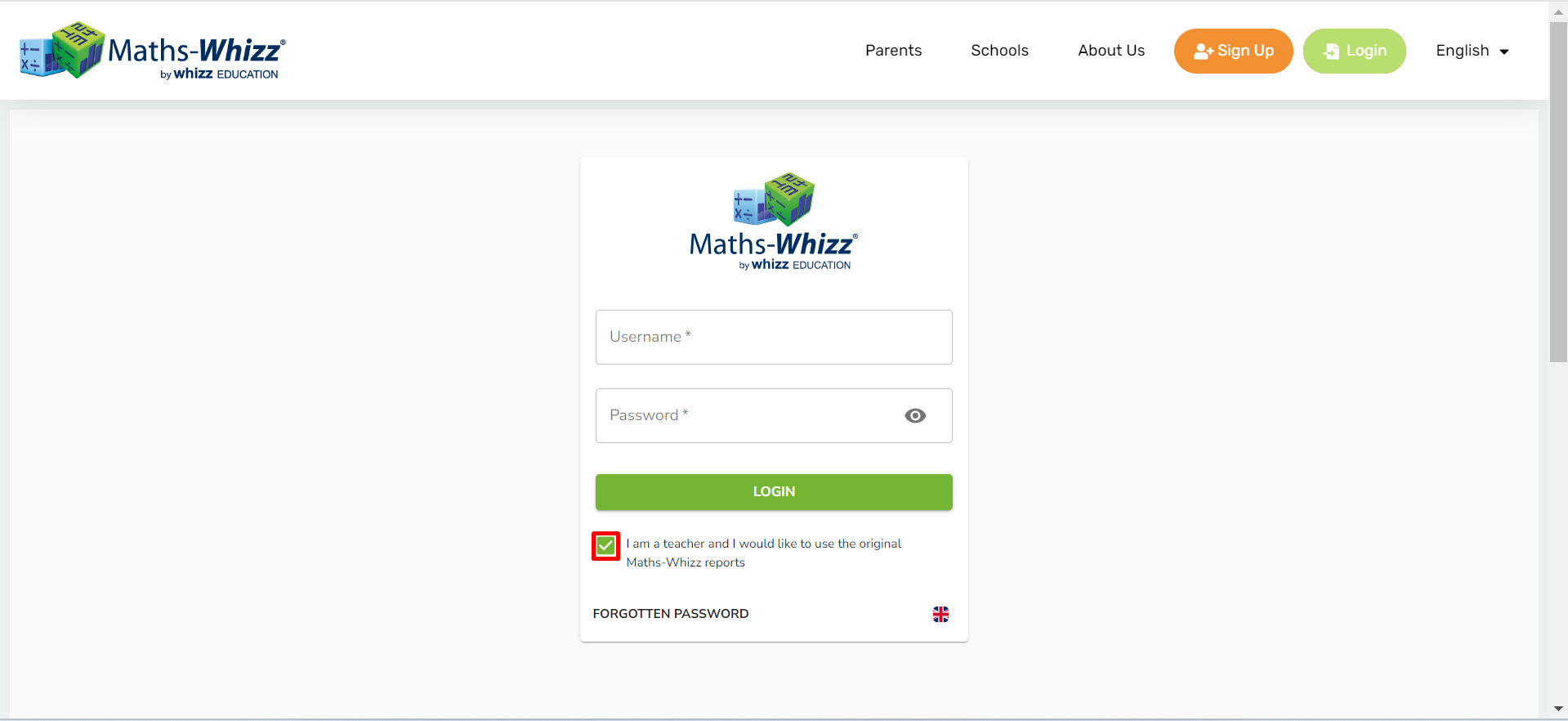Click the green LOGIN submit button
1568x721 pixels.
(x=774, y=492)
